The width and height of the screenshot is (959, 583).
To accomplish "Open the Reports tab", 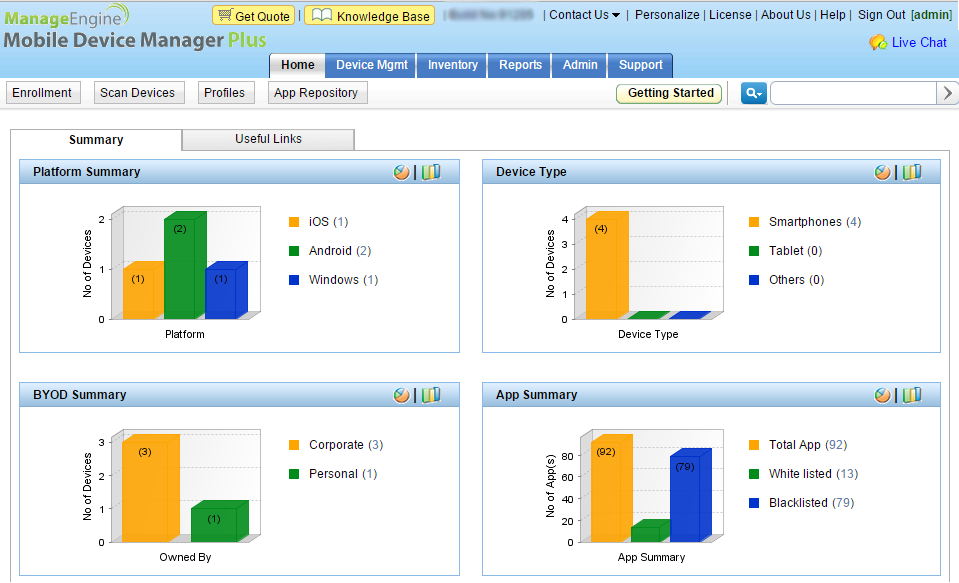I will 520,65.
